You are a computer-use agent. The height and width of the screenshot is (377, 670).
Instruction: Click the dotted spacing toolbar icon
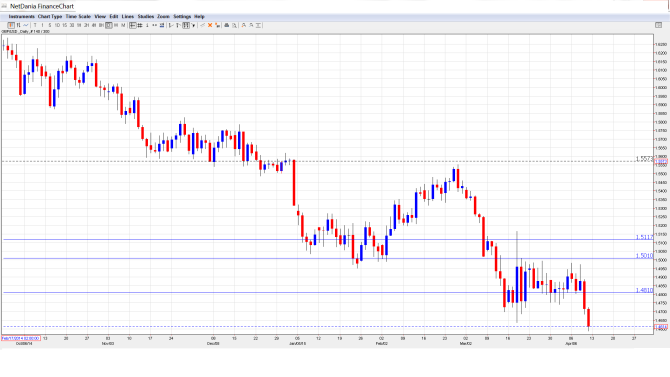click(154, 26)
